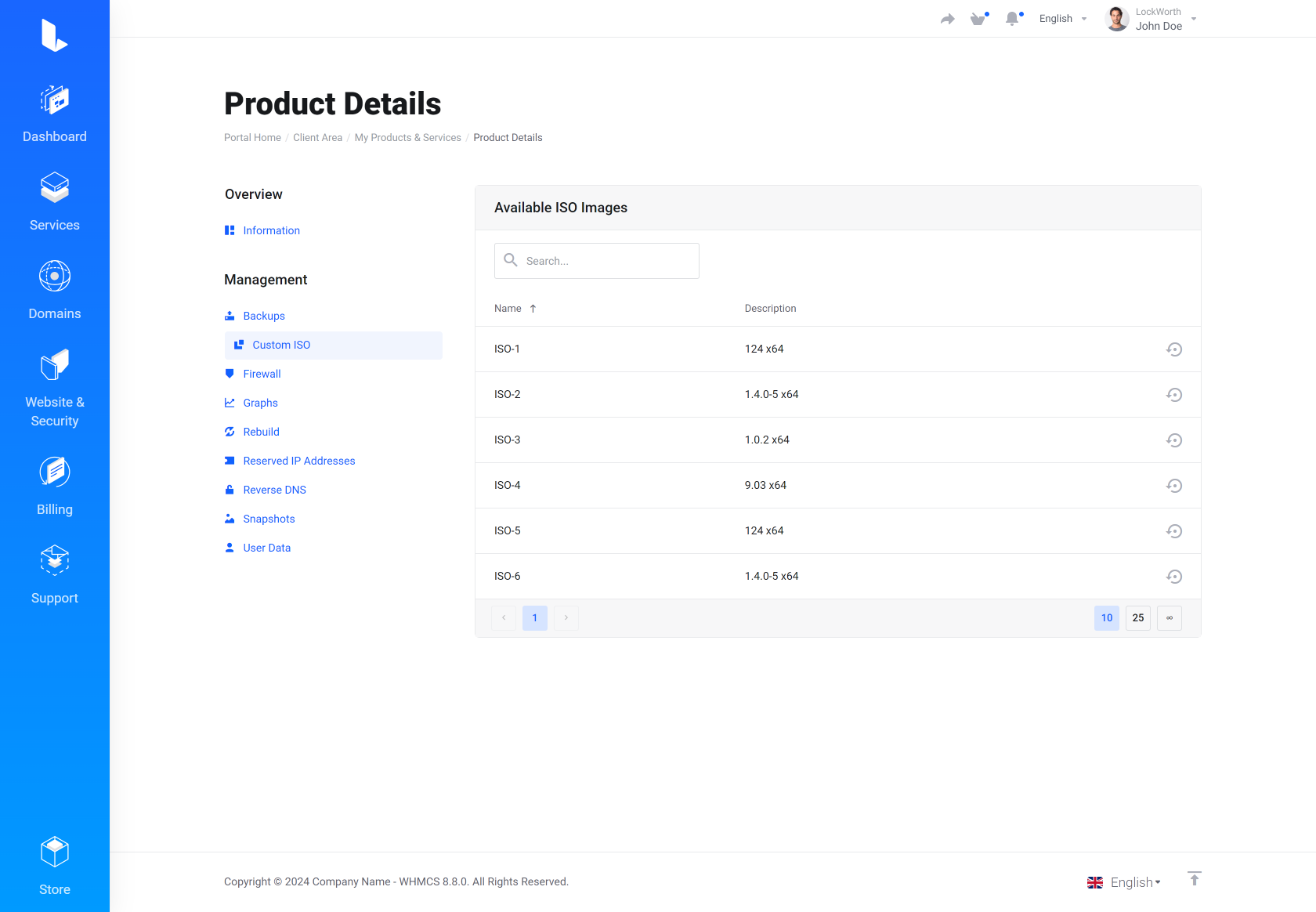Click the mount icon for ISO-3

point(1174,440)
